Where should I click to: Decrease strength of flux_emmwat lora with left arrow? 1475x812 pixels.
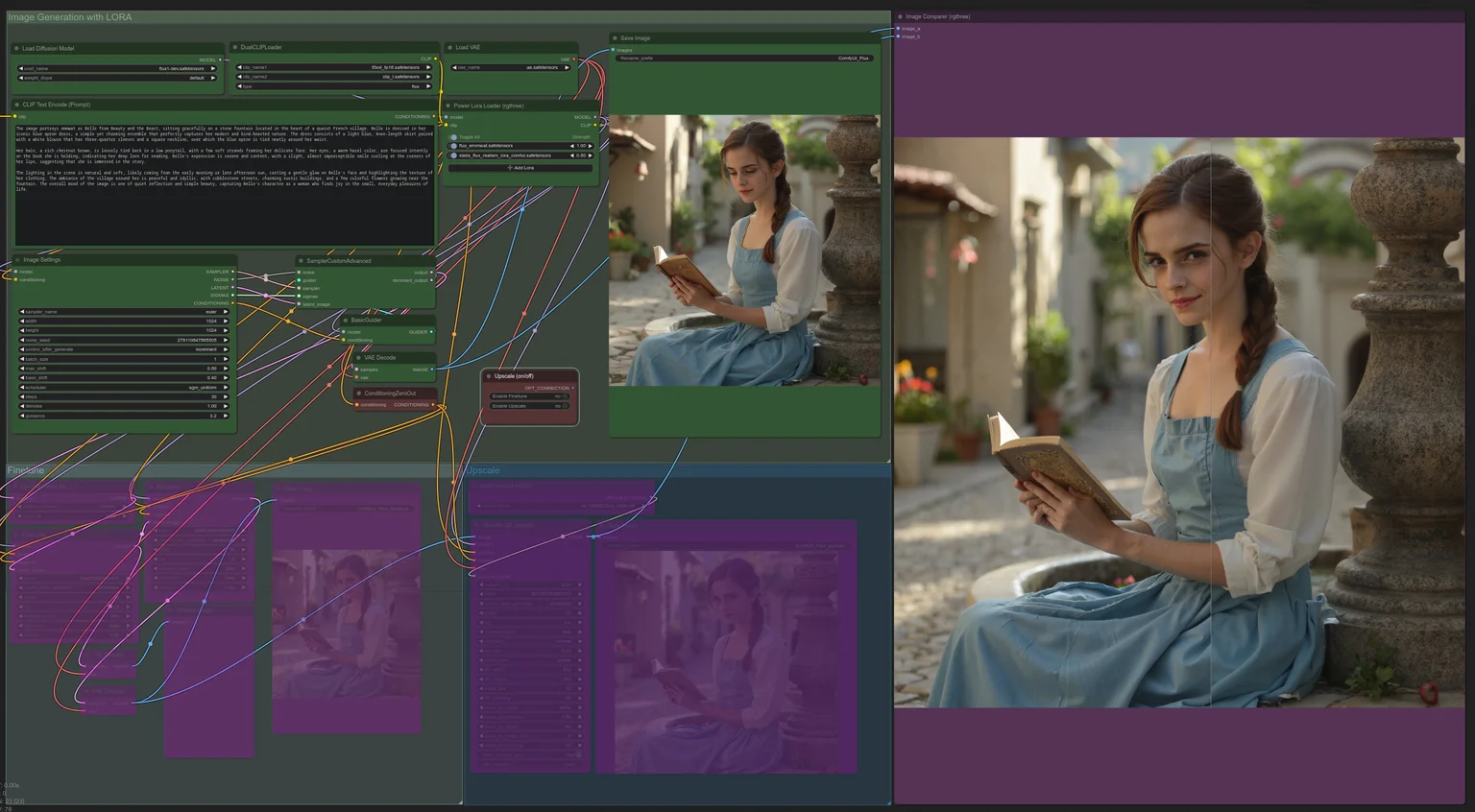tap(572, 146)
